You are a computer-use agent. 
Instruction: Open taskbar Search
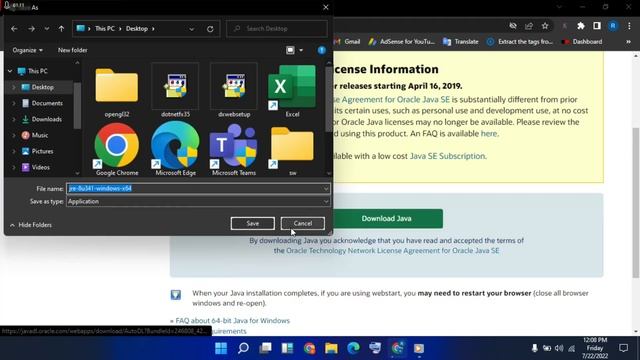point(243,348)
